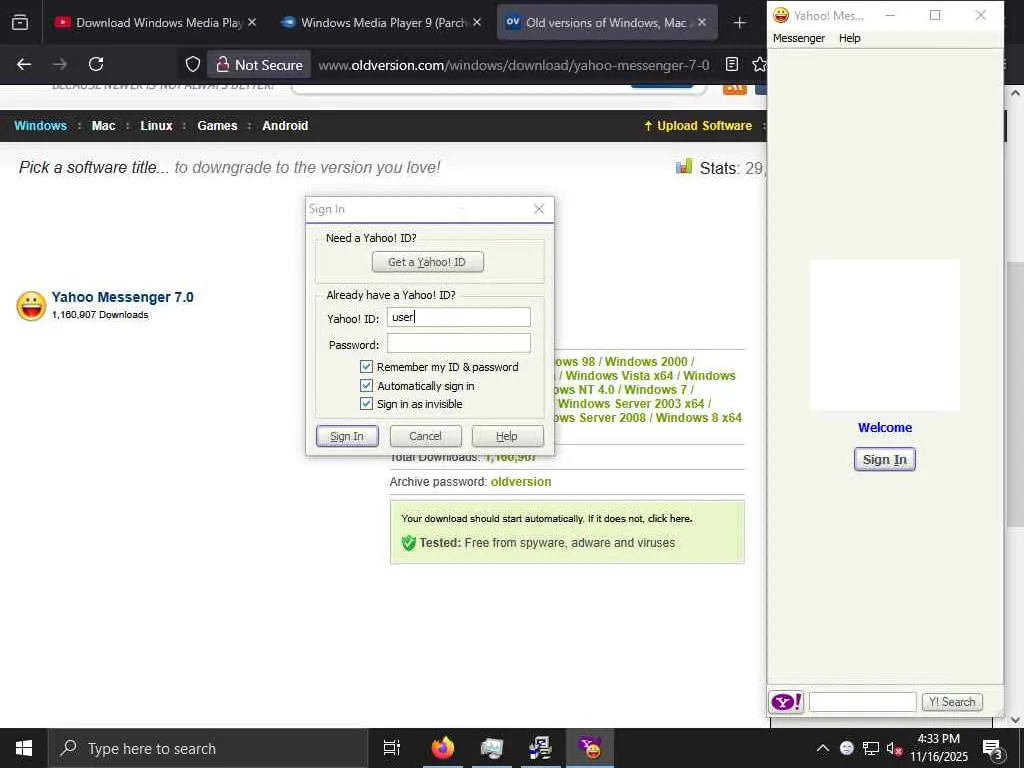This screenshot has width=1024, height=768.
Task: Click the Stats bar chart icon
Action: tap(684, 167)
